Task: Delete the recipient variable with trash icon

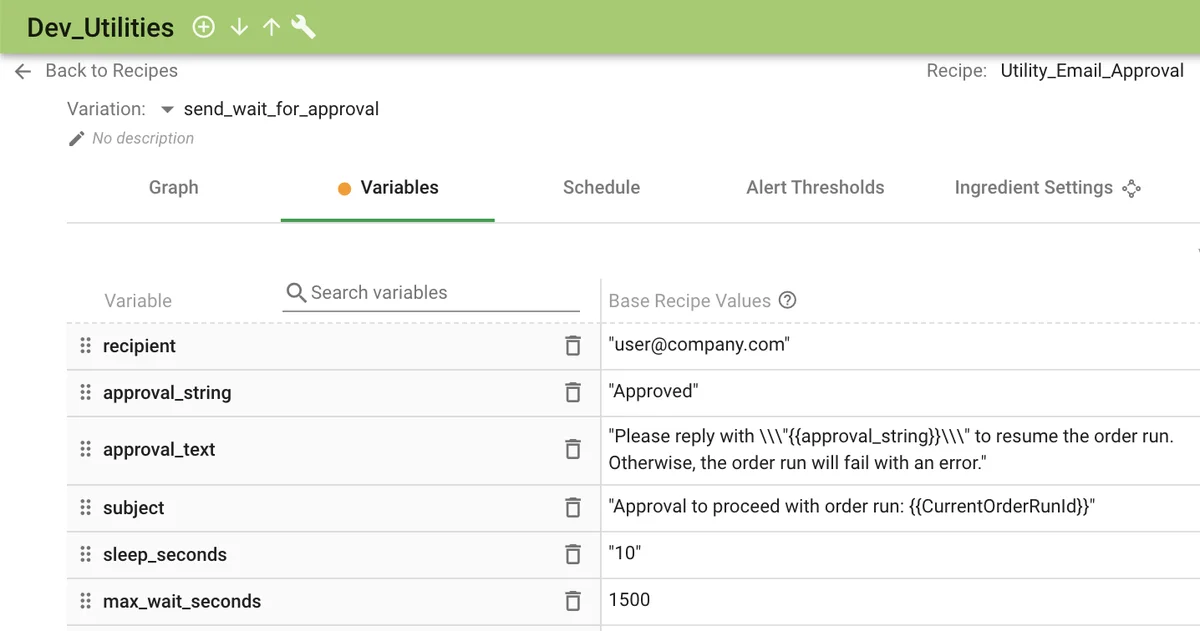Action: pyautogui.click(x=572, y=346)
